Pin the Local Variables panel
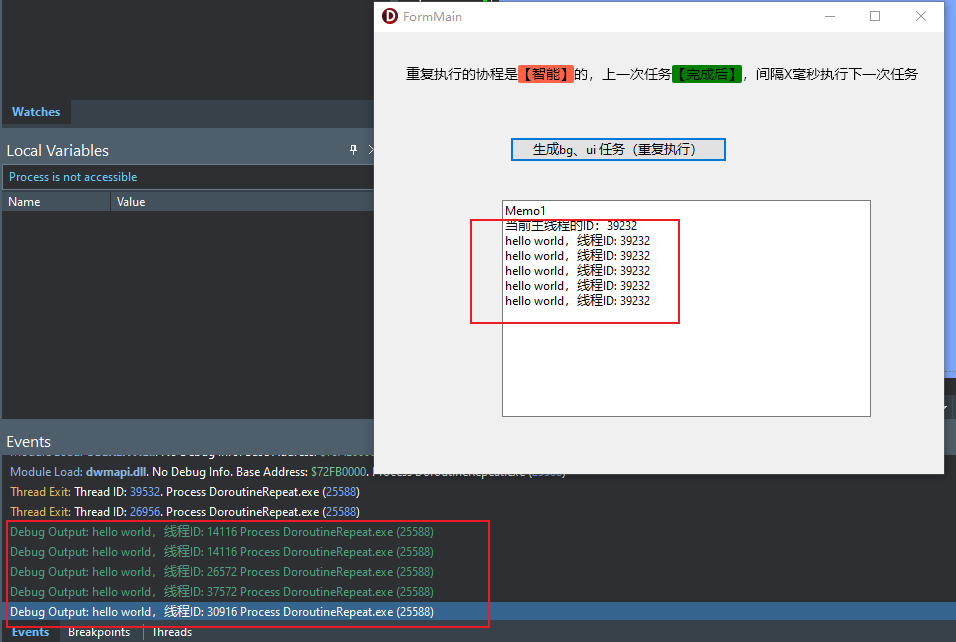956x642 pixels. point(354,150)
